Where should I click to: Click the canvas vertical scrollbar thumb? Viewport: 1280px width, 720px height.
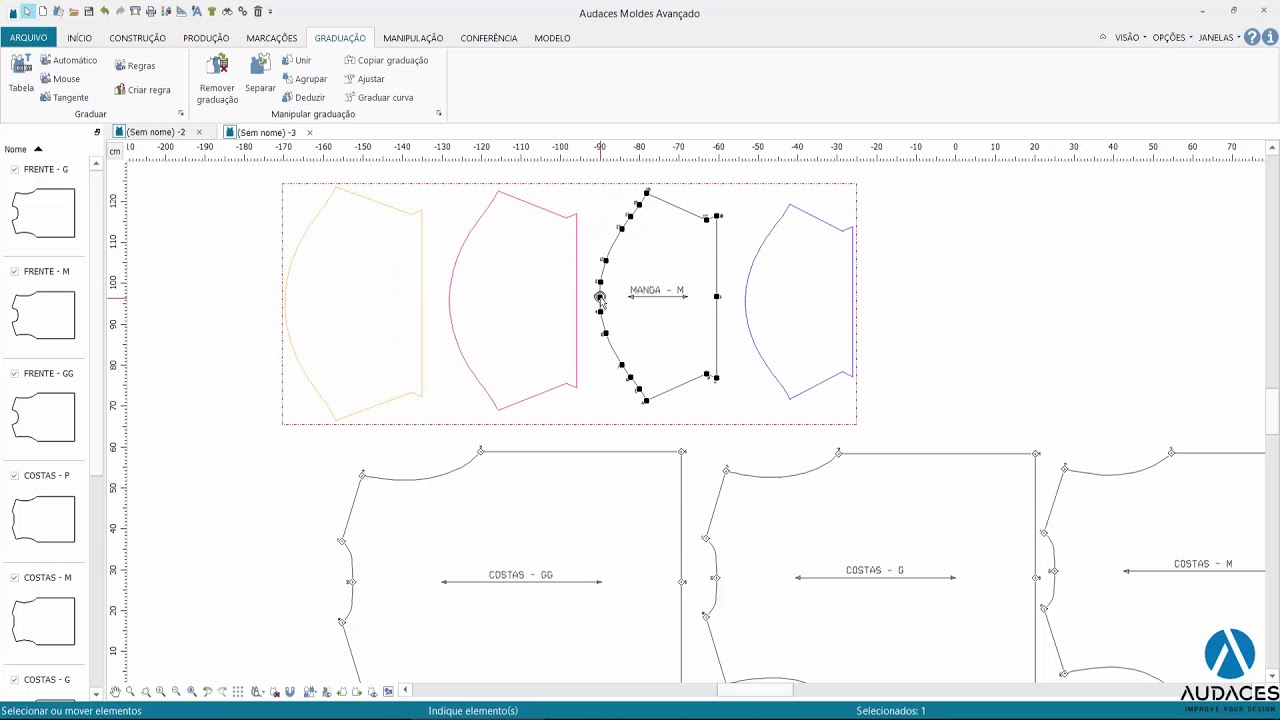coord(1272,410)
